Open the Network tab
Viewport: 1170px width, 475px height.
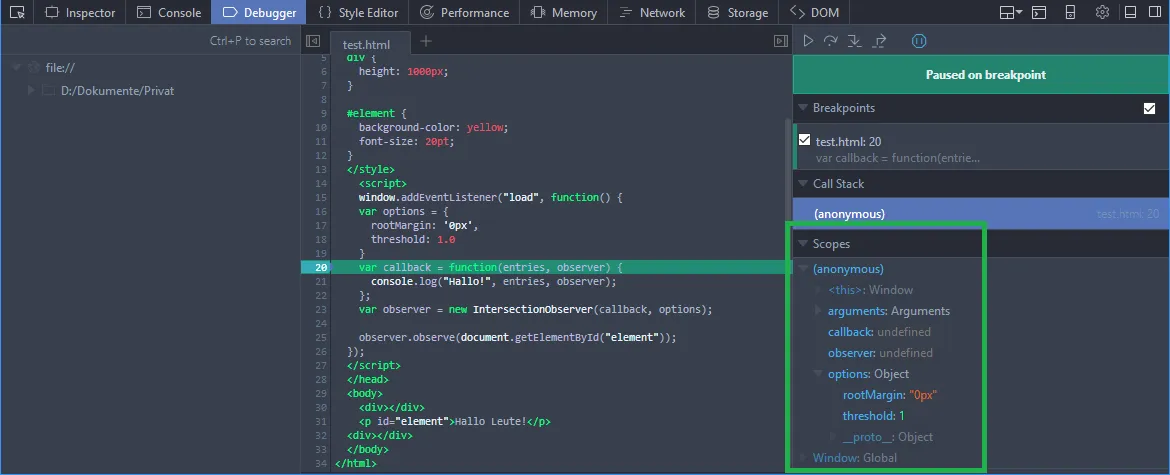651,13
